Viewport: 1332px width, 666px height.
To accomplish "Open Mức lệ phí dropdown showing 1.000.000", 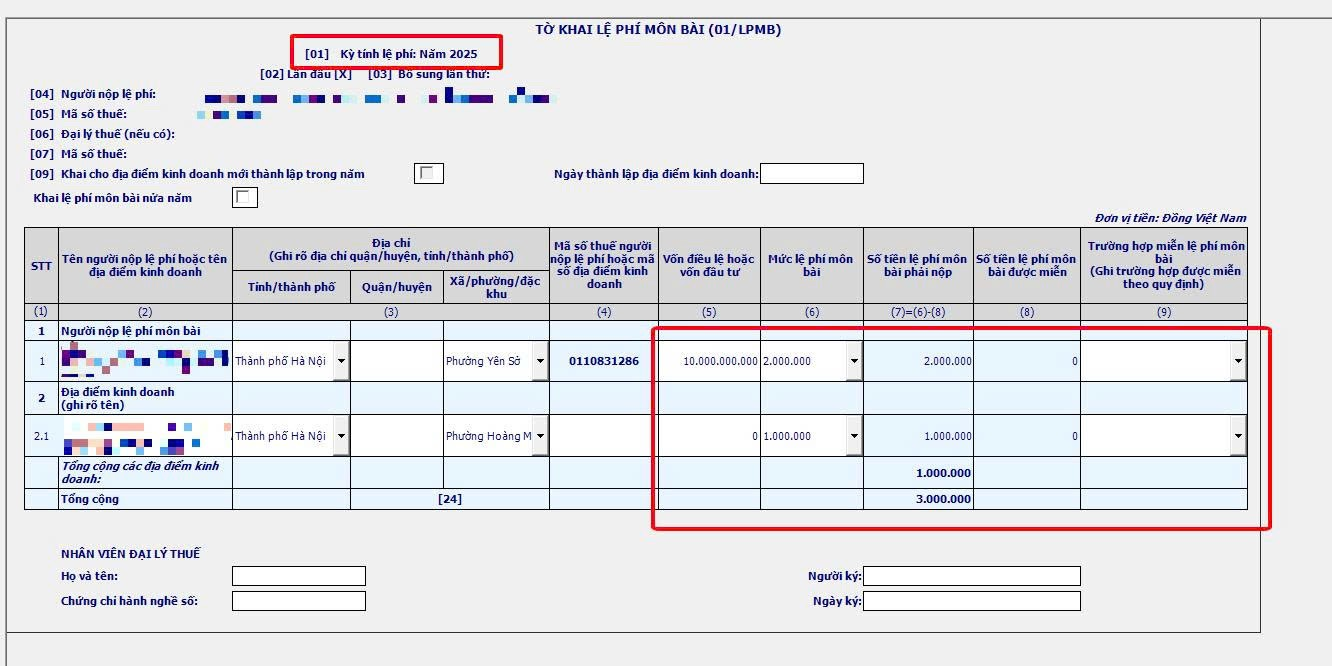I will [x=853, y=436].
